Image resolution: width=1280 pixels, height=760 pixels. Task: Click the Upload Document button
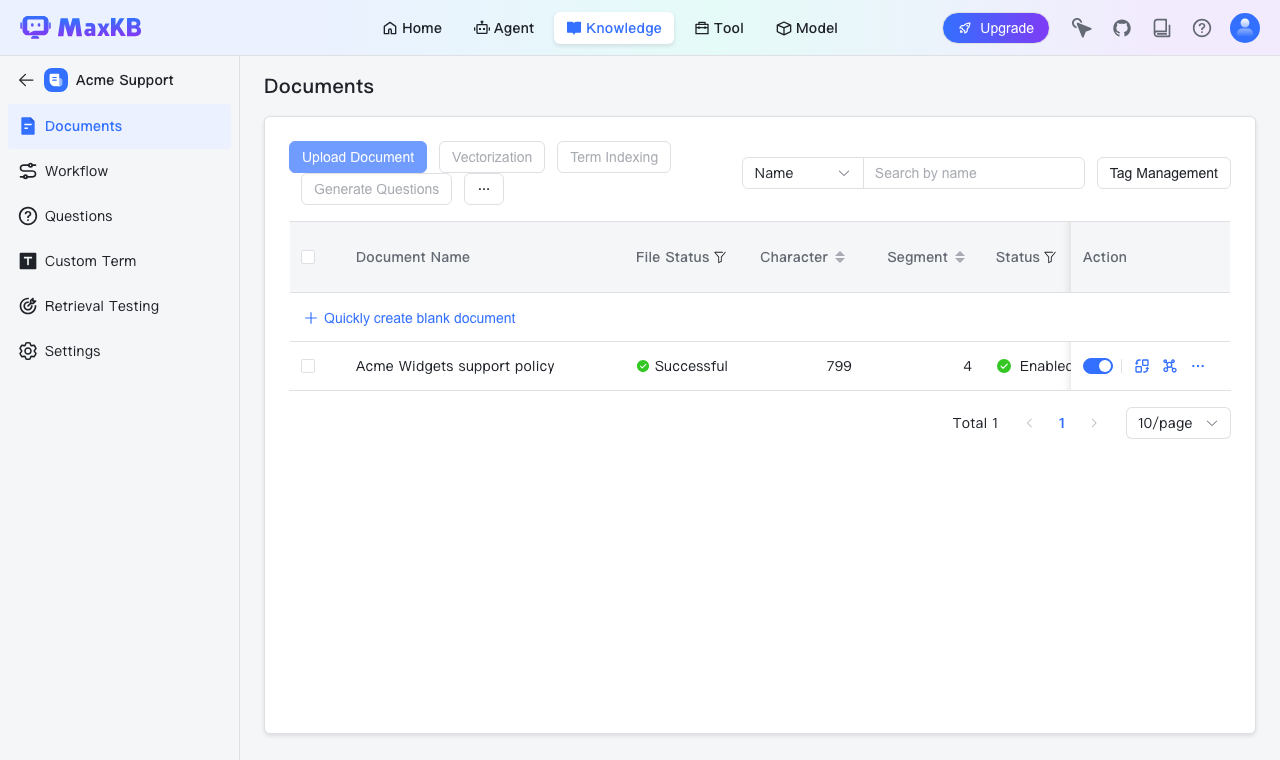coord(358,157)
